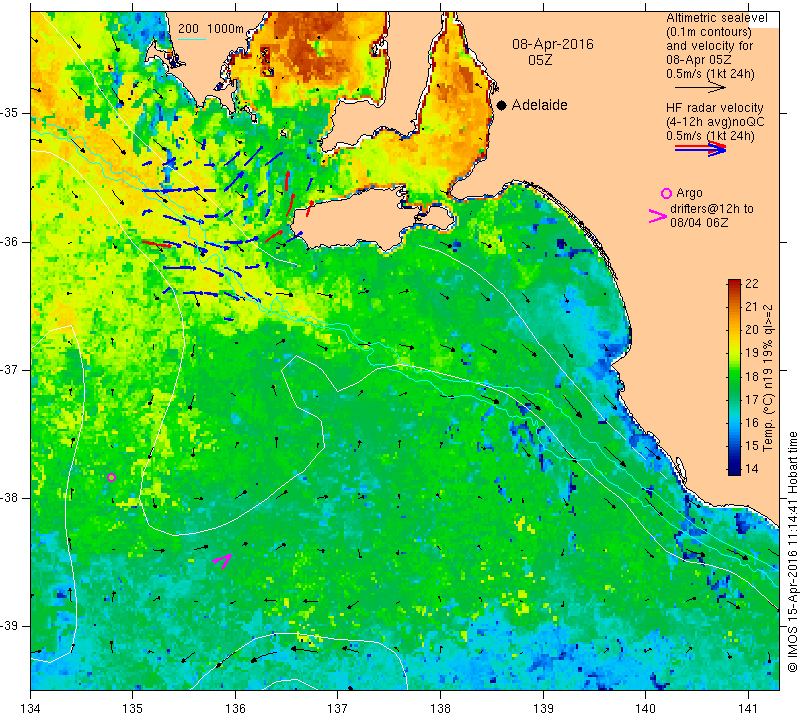800x720 pixels.
Task: Click the '(4-12h avg)noQC' legend text
Action: pos(715,122)
